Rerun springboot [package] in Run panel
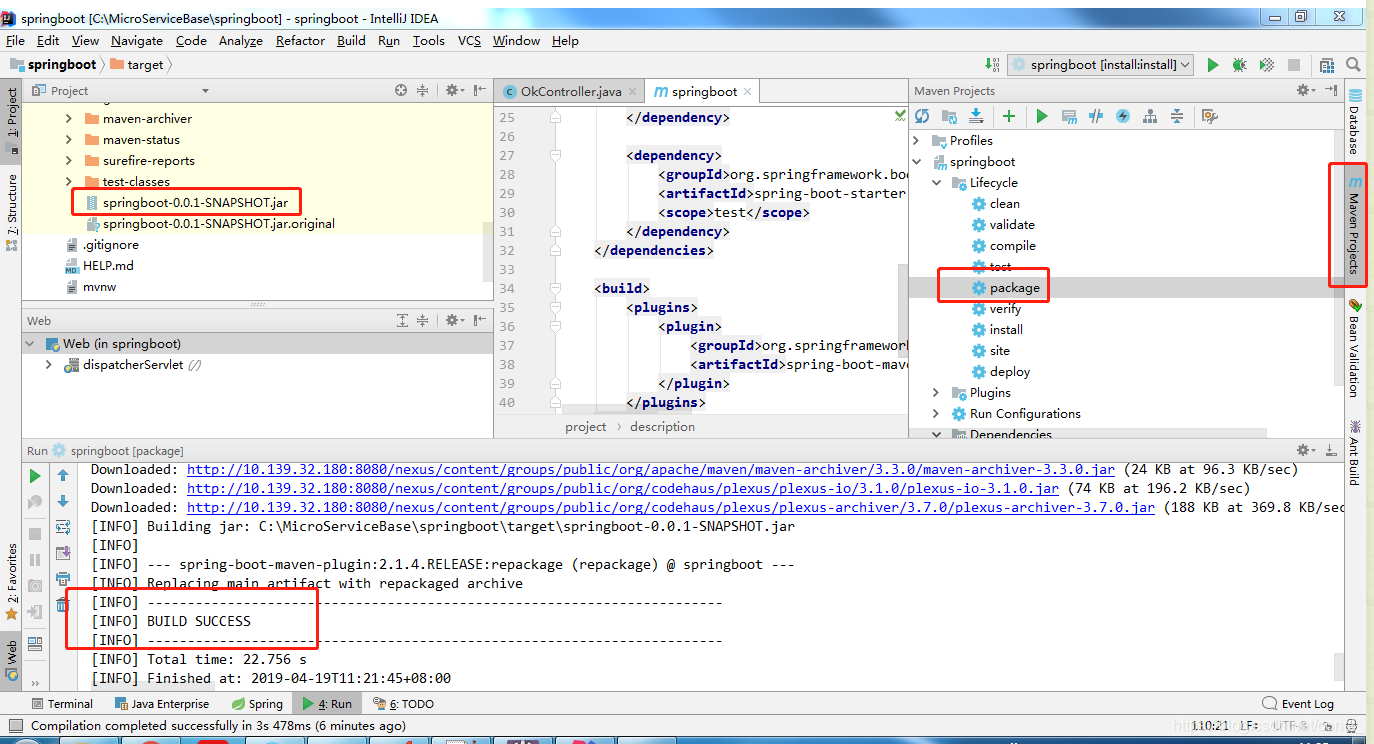 (35, 476)
